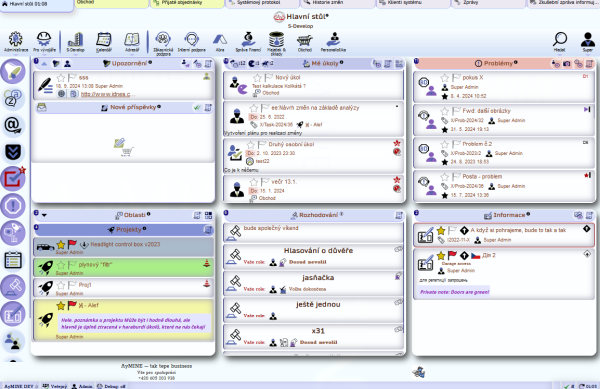The image size is (600, 389).
Task: Toggle the flag on Proj1 project
Action: point(72,285)
